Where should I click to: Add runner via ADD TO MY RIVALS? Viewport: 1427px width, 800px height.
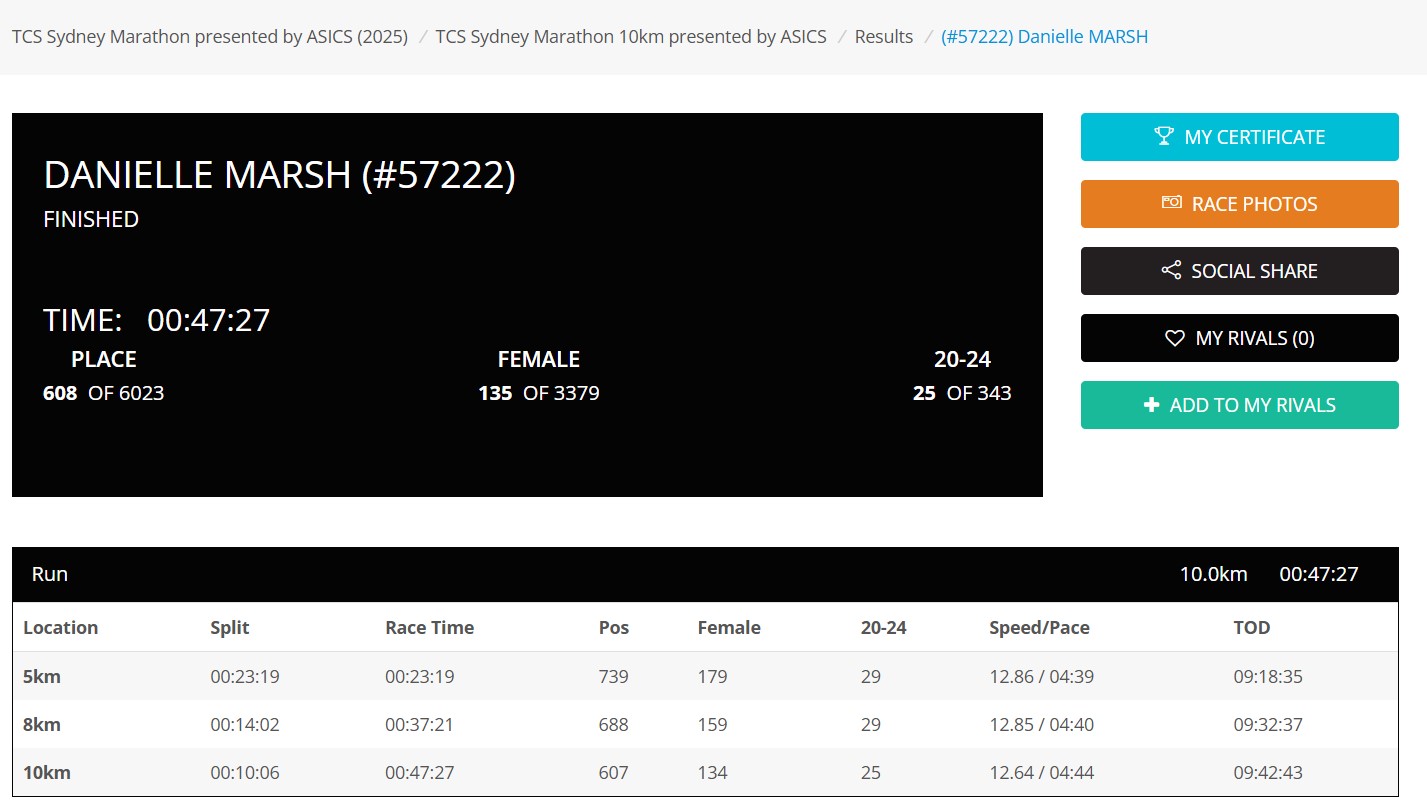pyautogui.click(x=1240, y=405)
